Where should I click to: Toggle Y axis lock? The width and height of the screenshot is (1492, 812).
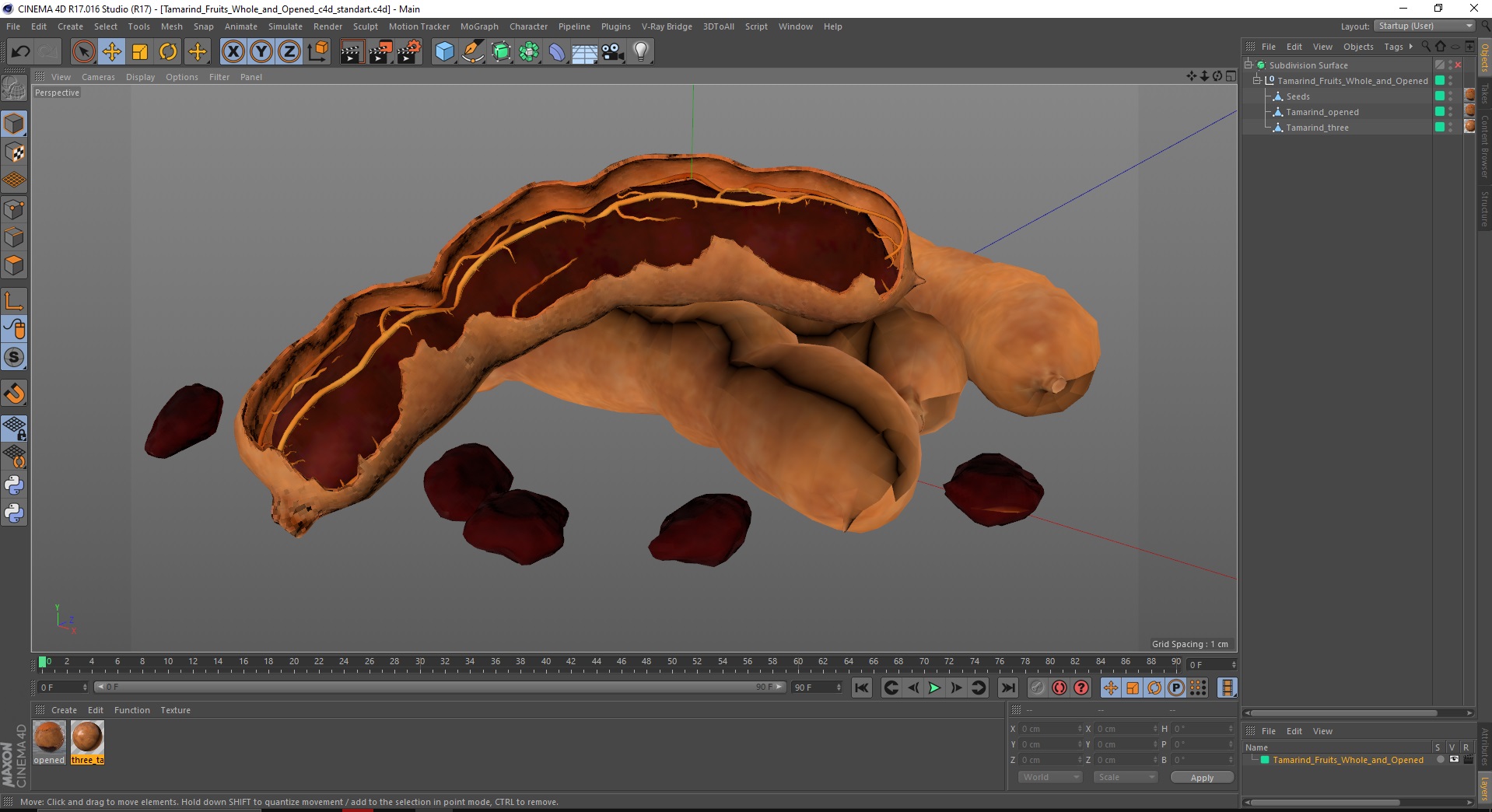(261, 52)
